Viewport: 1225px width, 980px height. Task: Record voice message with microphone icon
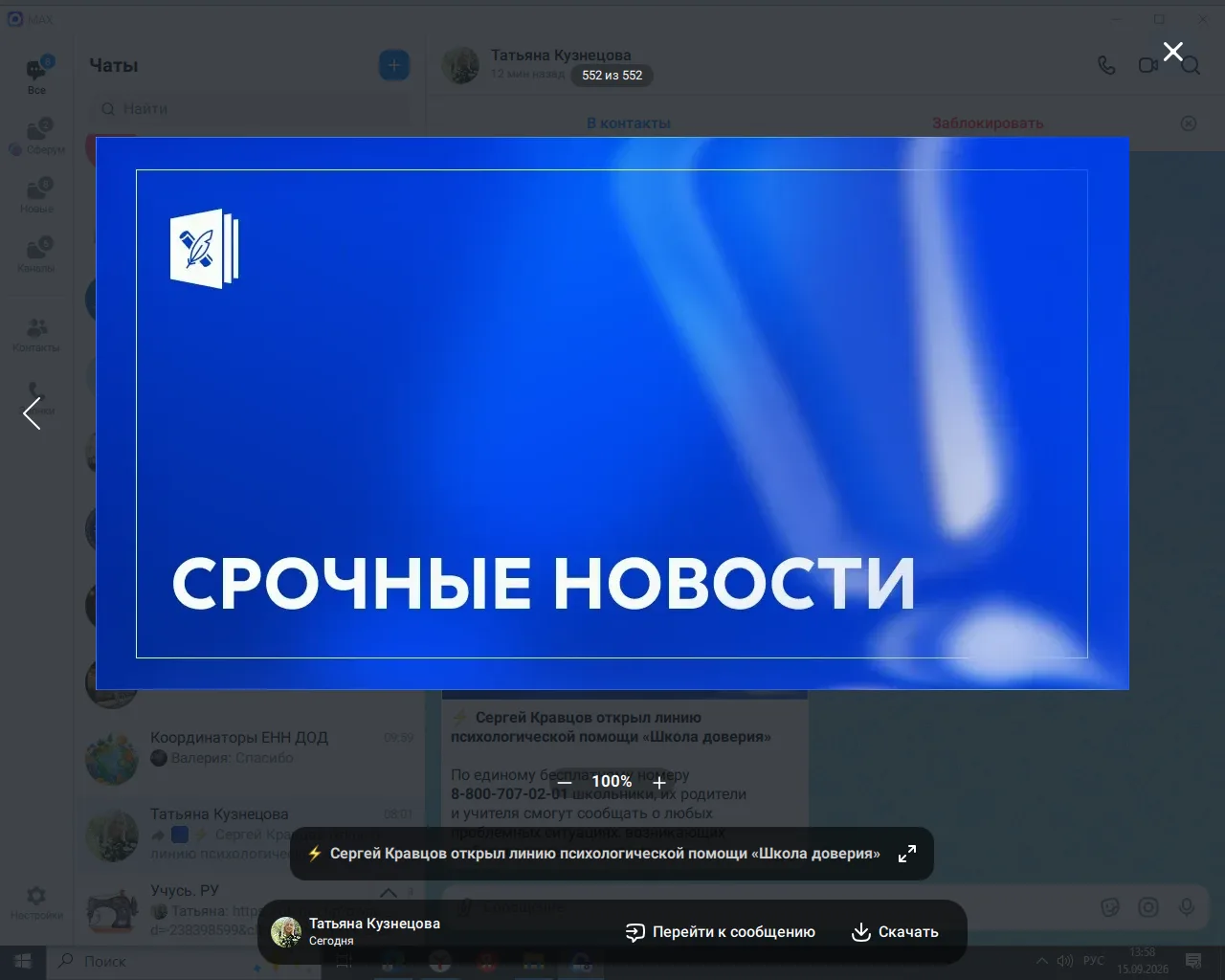point(1187,907)
